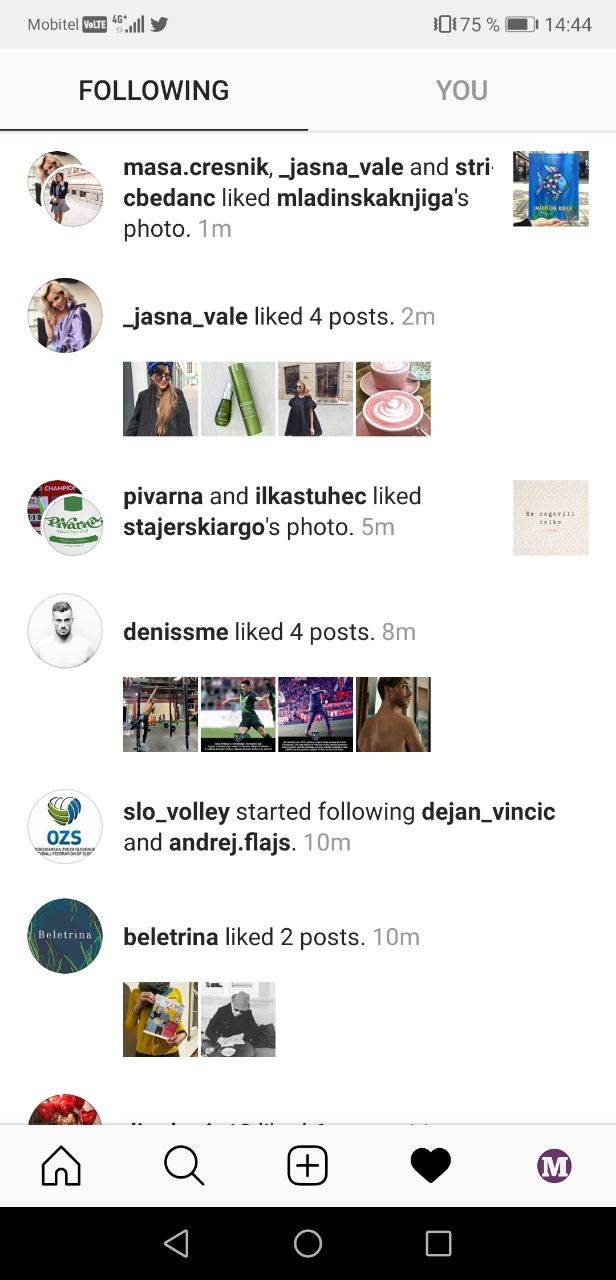Open beletrina's black and white thumbnail

pos(238,1019)
